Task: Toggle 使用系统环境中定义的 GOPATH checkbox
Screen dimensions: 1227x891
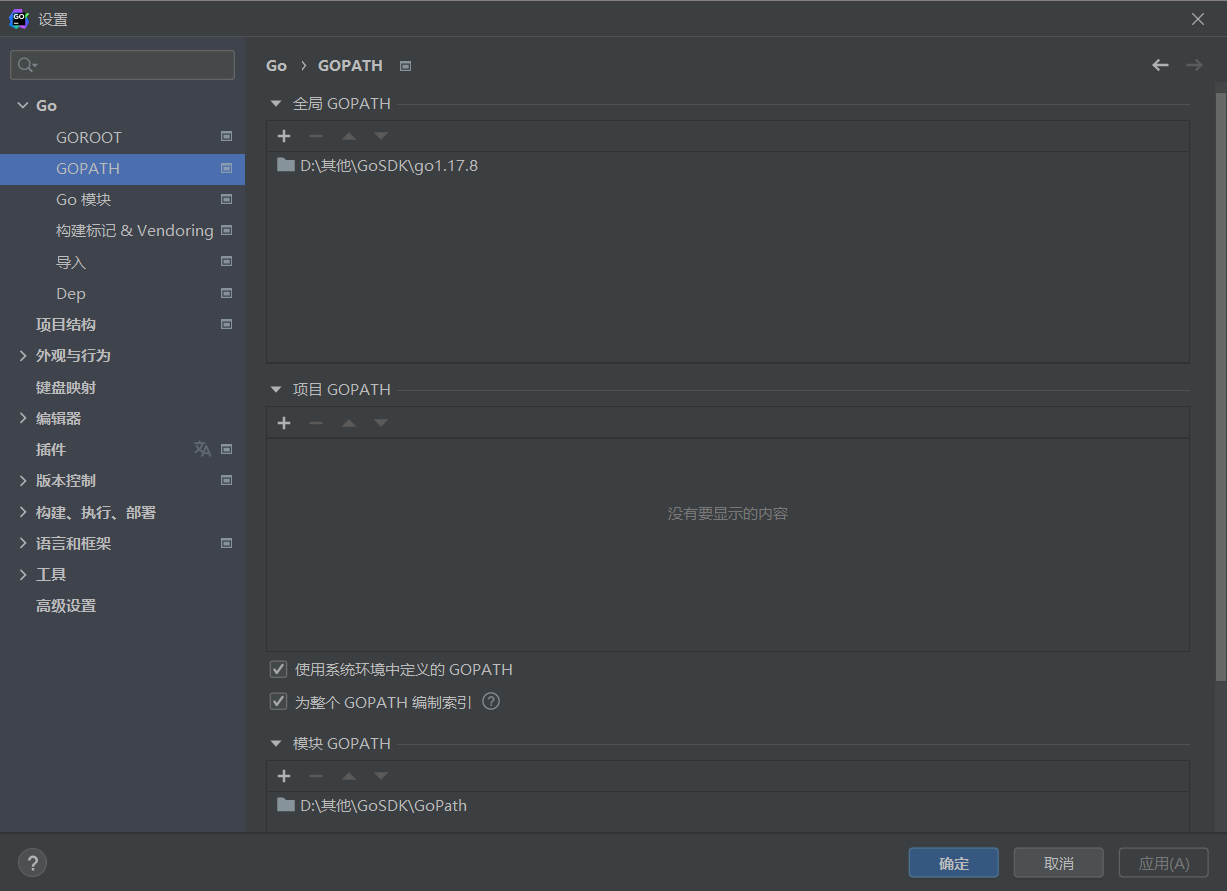Action: 279,669
